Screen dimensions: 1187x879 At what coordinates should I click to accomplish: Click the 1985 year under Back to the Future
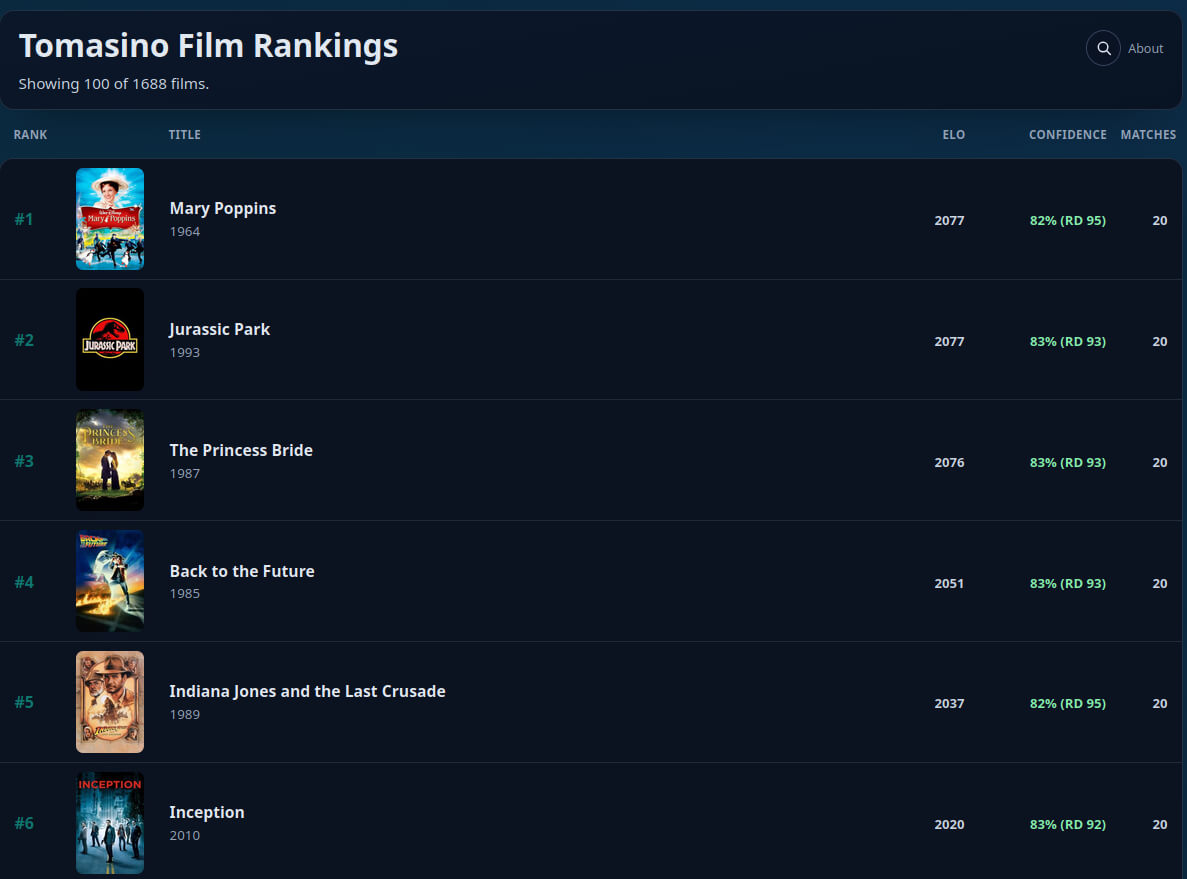tap(185, 594)
